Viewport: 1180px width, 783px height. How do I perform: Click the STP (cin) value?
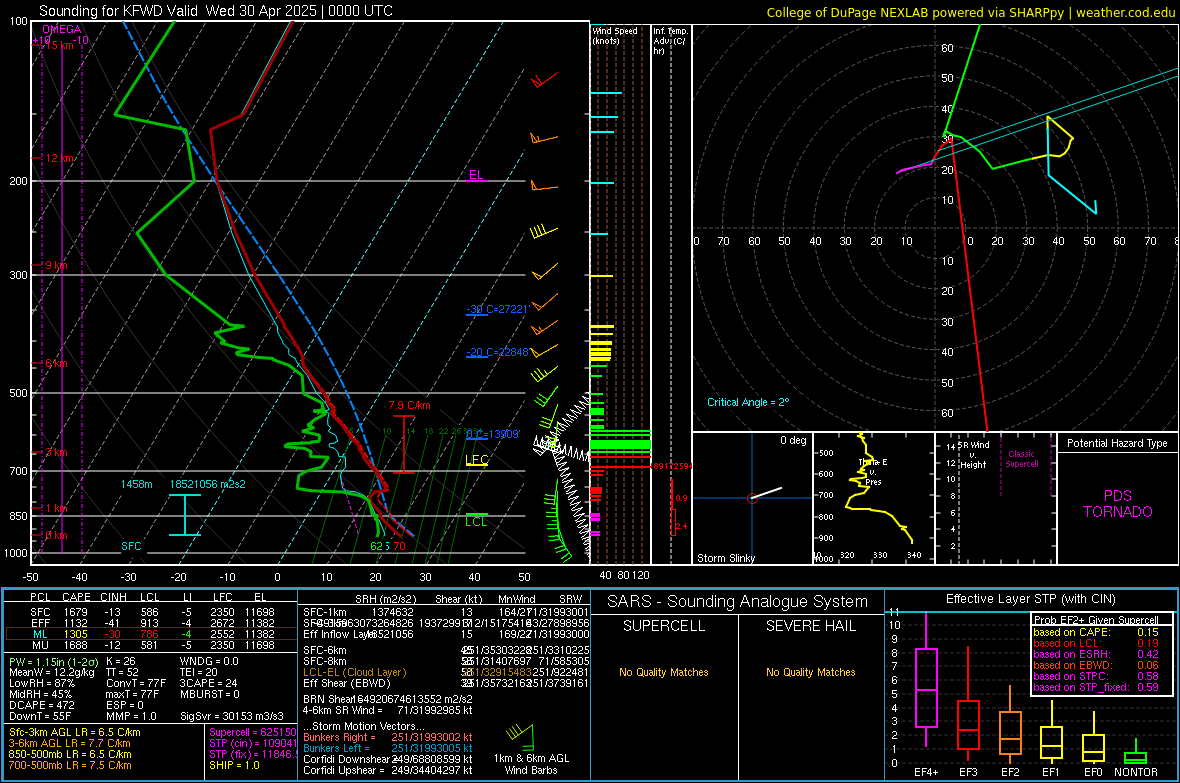pyautogui.click(x=253, y=743)
